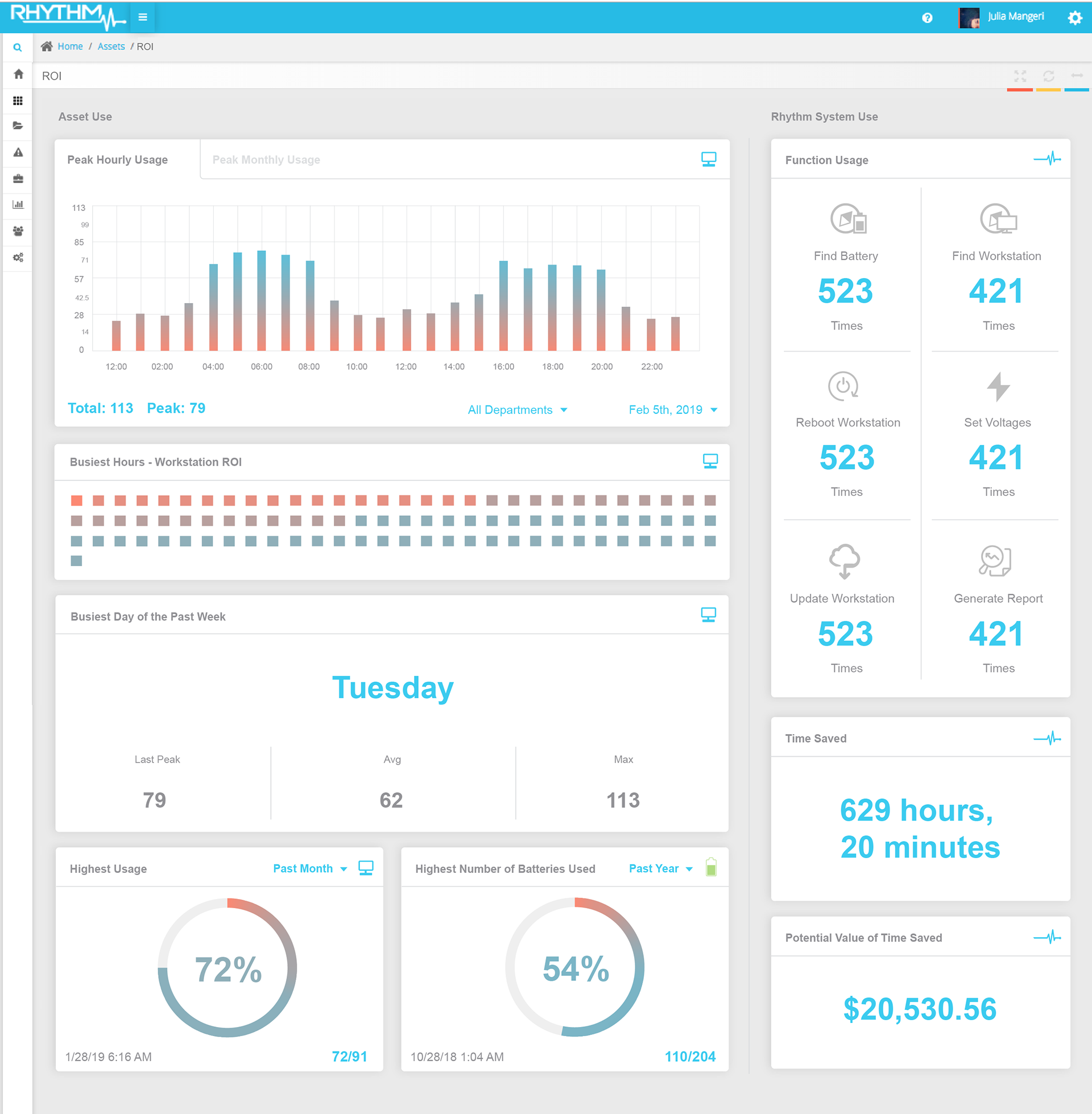Switch to the Peak Monthly Usage tab
Image resolution: width=1092 pixels, height=1114 pixels.
(266, 160)
